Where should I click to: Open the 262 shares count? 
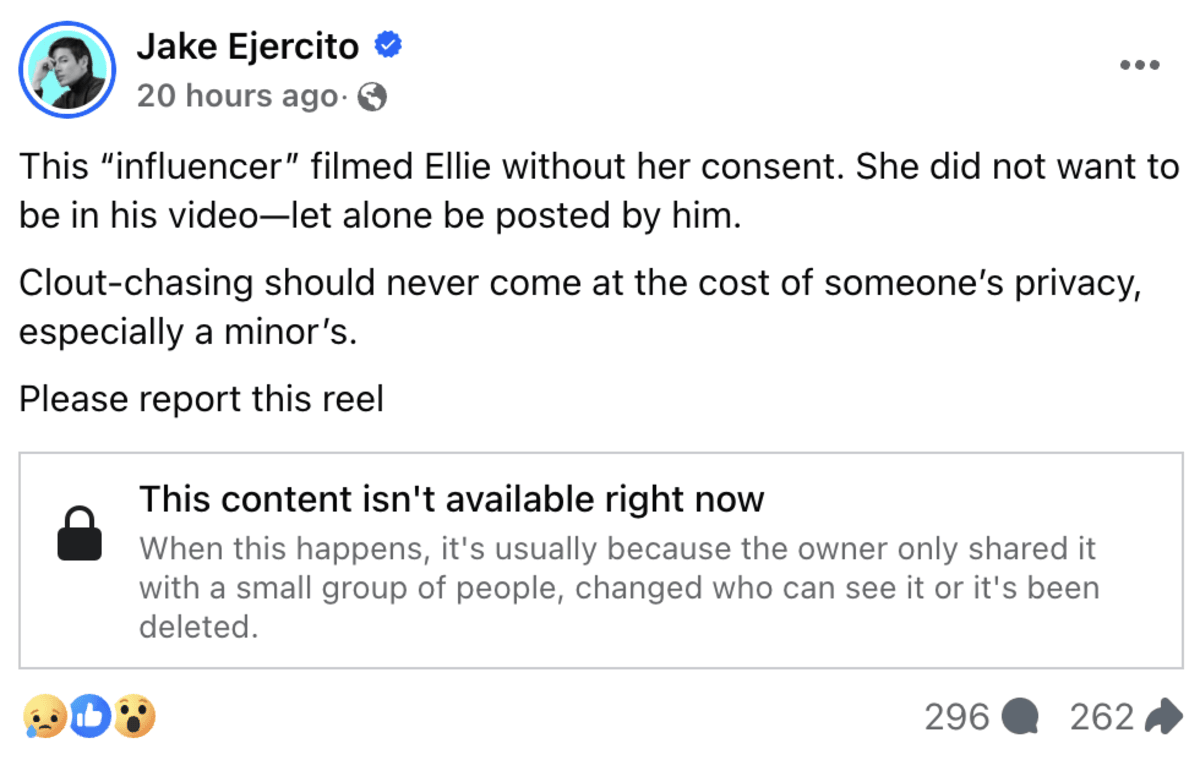click(1102, 717)
